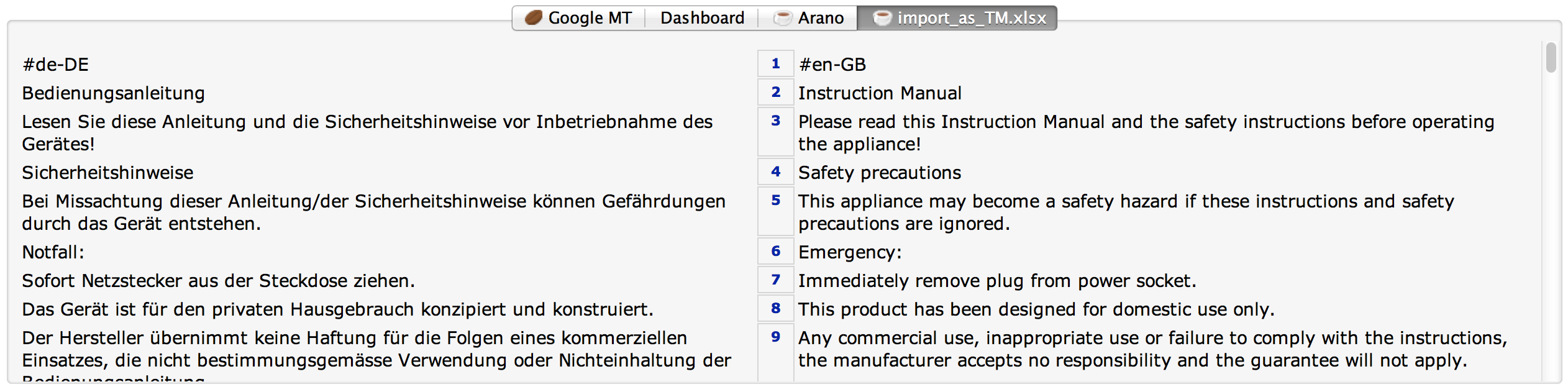Click the cup icon beside import_as_TM.xlsx
The image size is (1568, 392).
(x=882, y=18)
